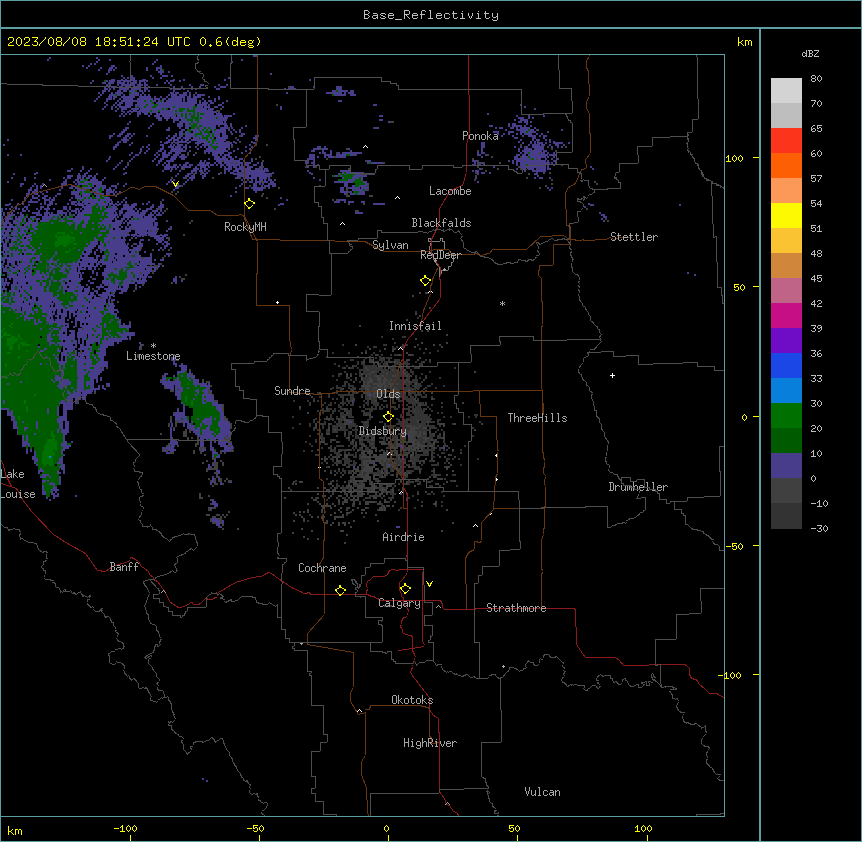Pick the red 60-65 dBZ legend color
This screenshot has height=842, width=862.
(x=786, y=140)
